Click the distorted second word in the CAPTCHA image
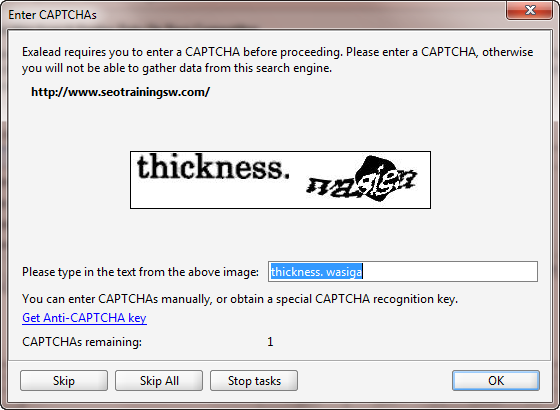 pyautogui.click(x=361, y=180)
